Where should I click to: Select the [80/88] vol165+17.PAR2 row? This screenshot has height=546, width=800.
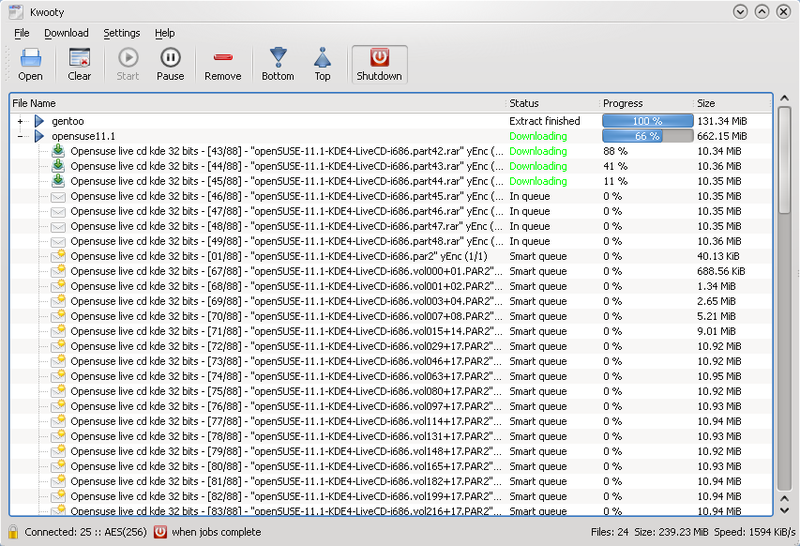tap(391, 466)
